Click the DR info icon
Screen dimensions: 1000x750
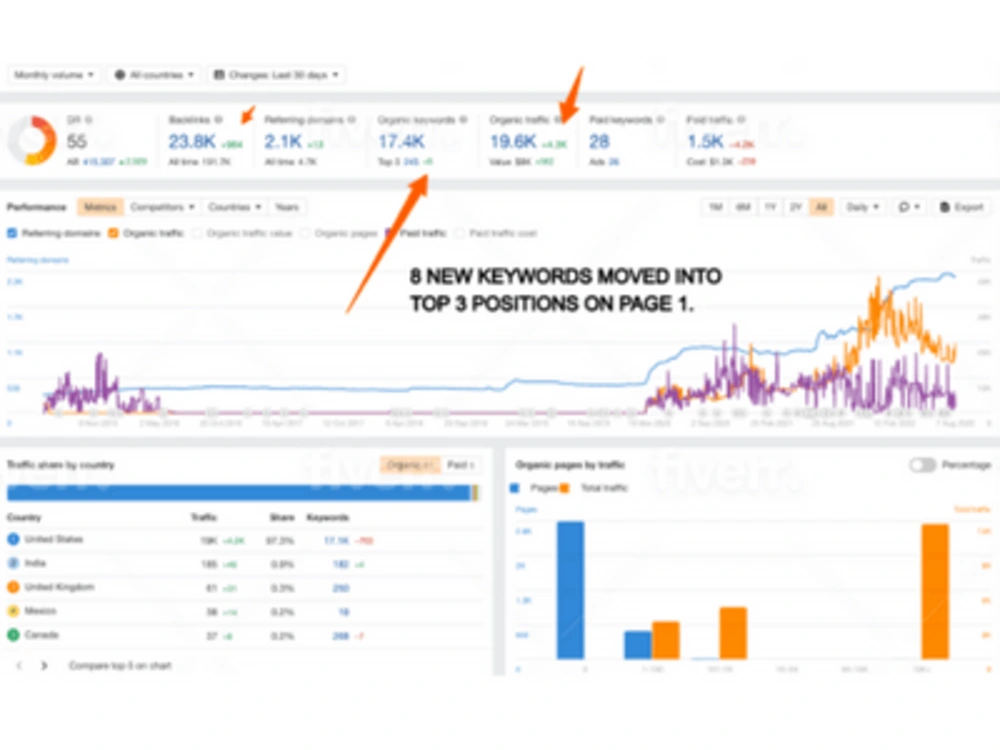click(x=89, y=119)
